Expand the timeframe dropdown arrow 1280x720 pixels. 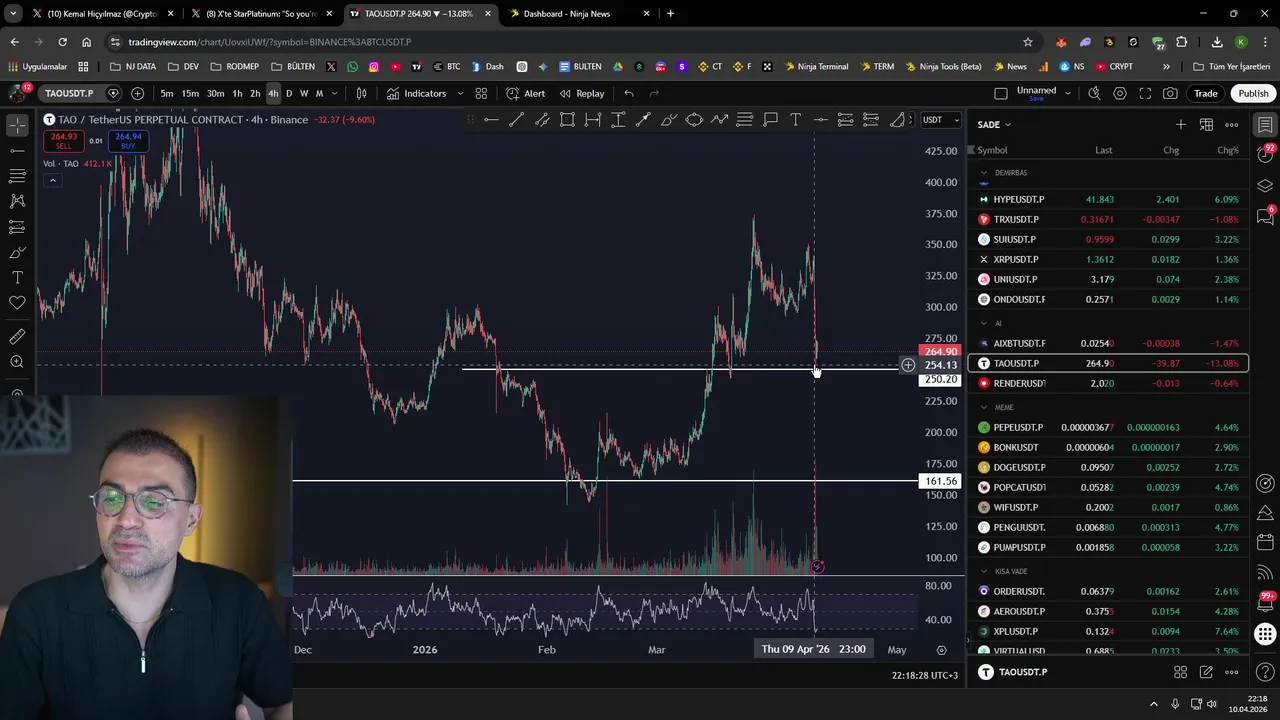[334, 93]
